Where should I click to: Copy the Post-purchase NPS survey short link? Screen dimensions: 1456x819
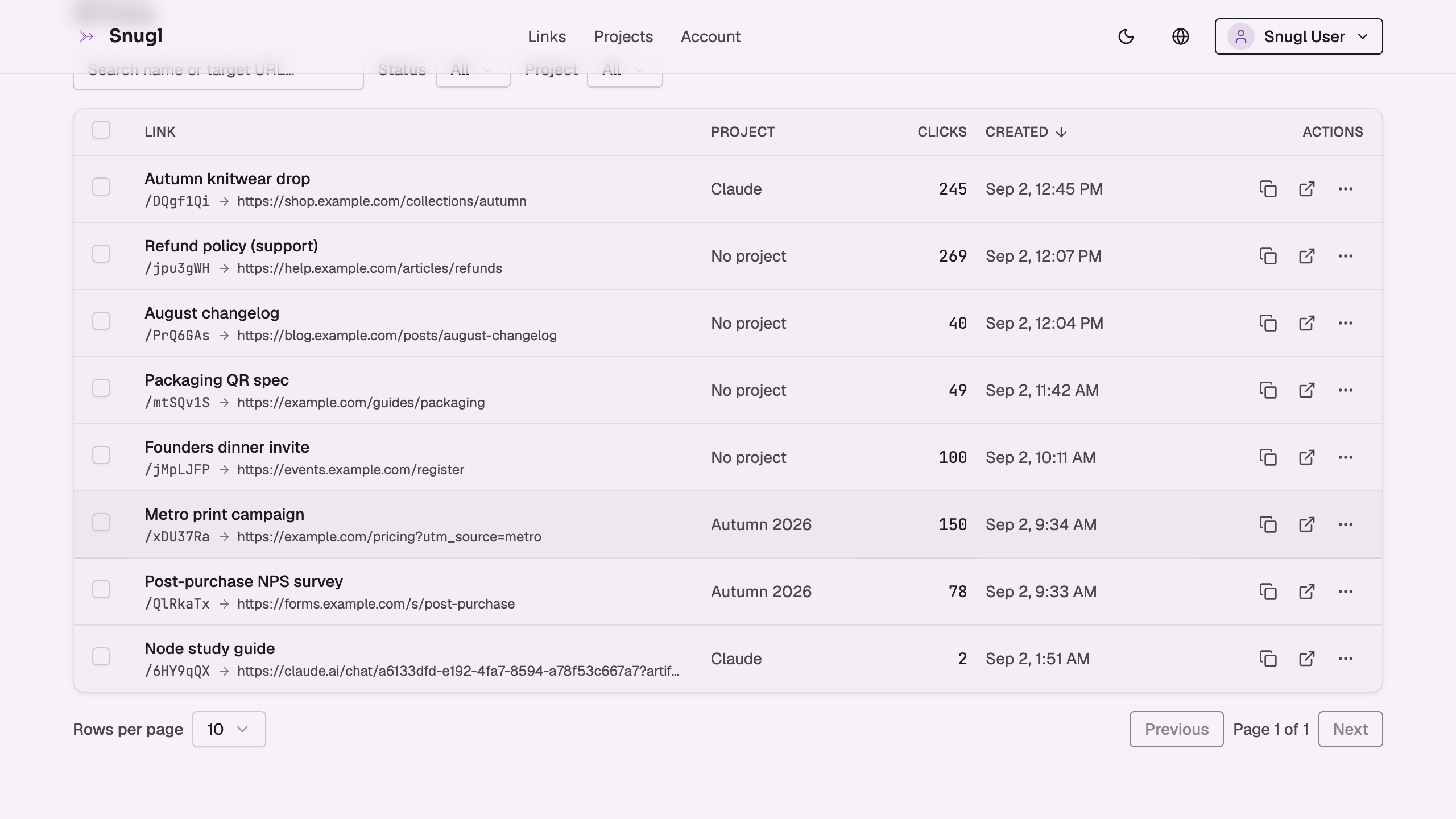tap(1268, 591)
